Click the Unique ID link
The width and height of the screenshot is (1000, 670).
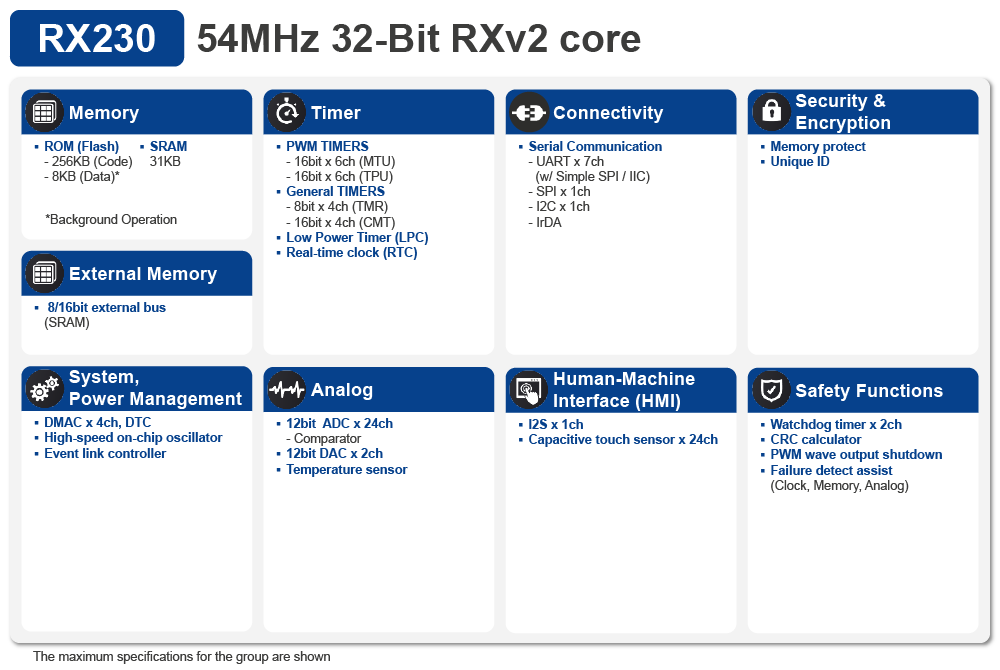coord(799,161)
